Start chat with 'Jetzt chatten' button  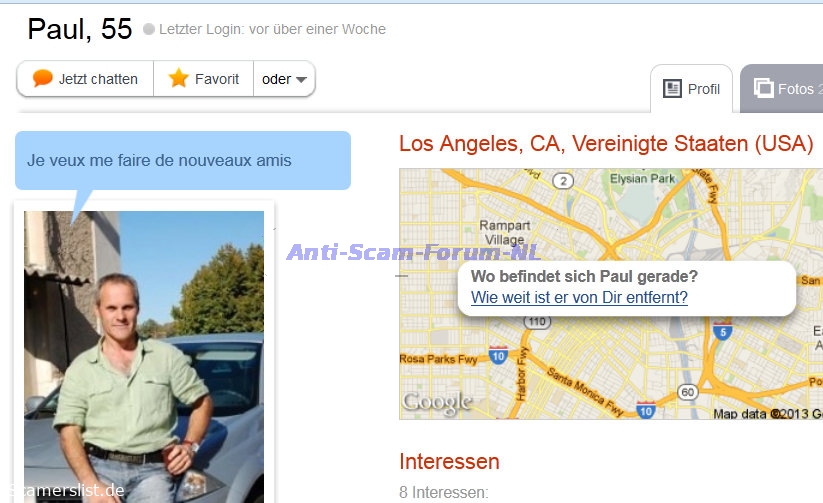85,79
